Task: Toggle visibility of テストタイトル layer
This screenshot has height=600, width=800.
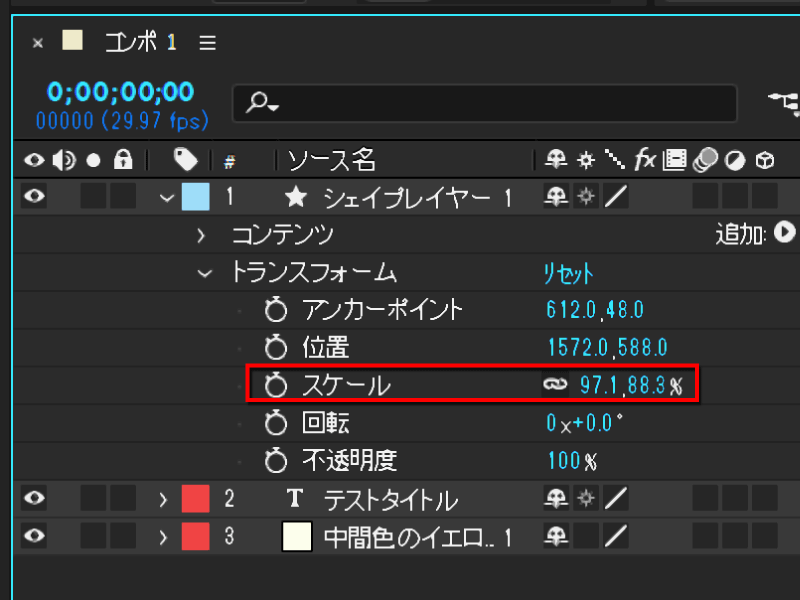Action: pos(34,498)
